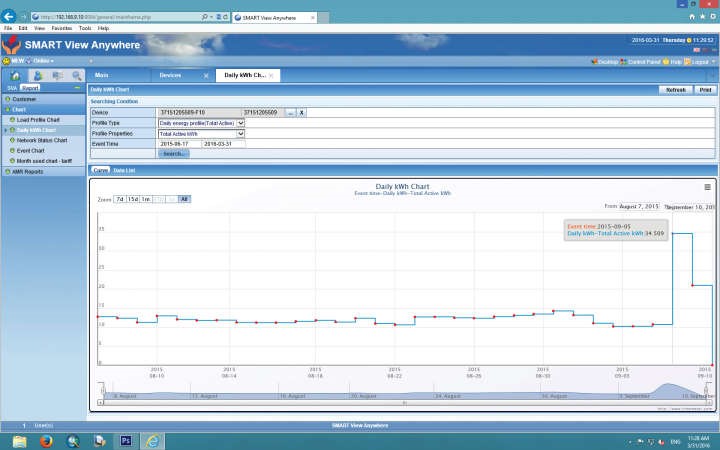This screenshot has width=720, height=450.
Task: Click the browser Home icon
Action: (x=692, y=17)
